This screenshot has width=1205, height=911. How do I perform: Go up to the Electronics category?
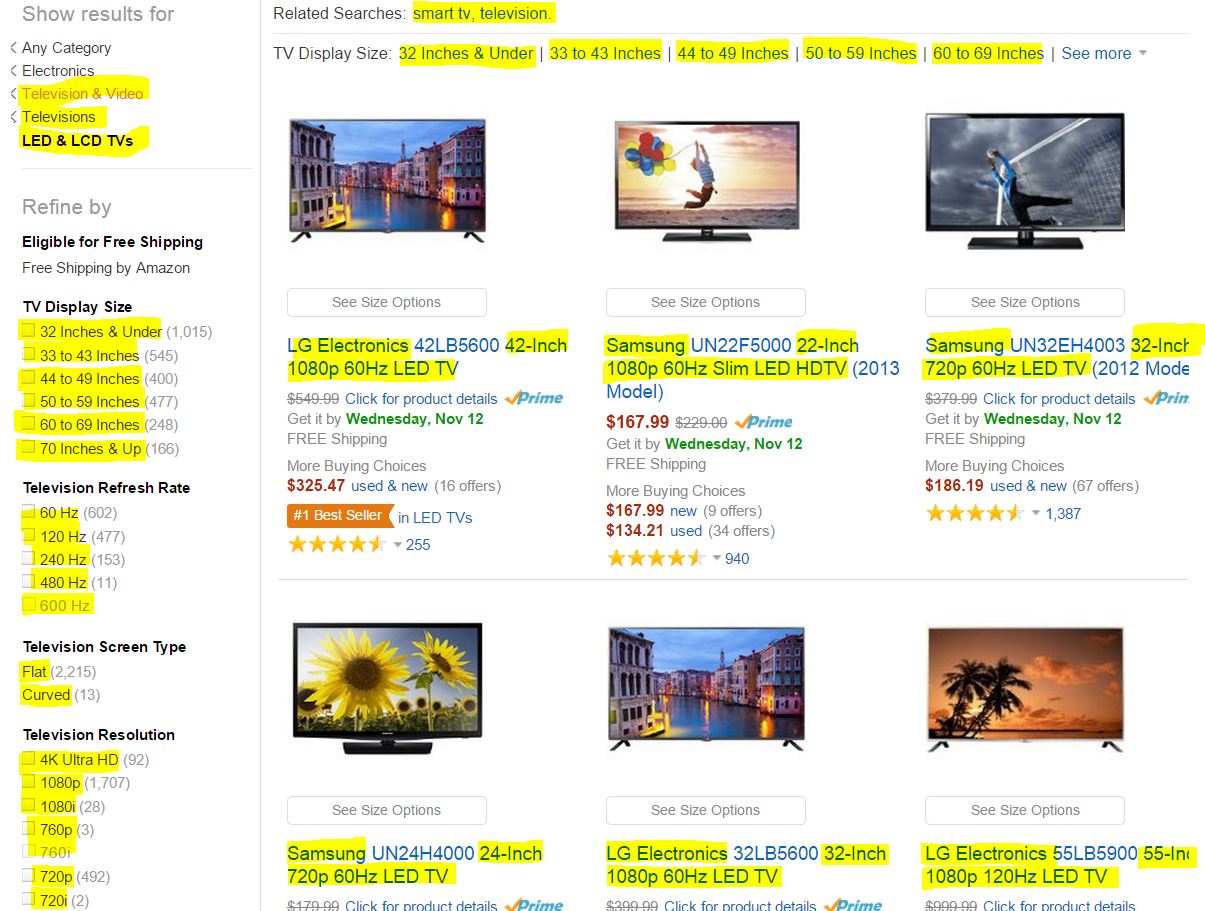pos(58,71)
